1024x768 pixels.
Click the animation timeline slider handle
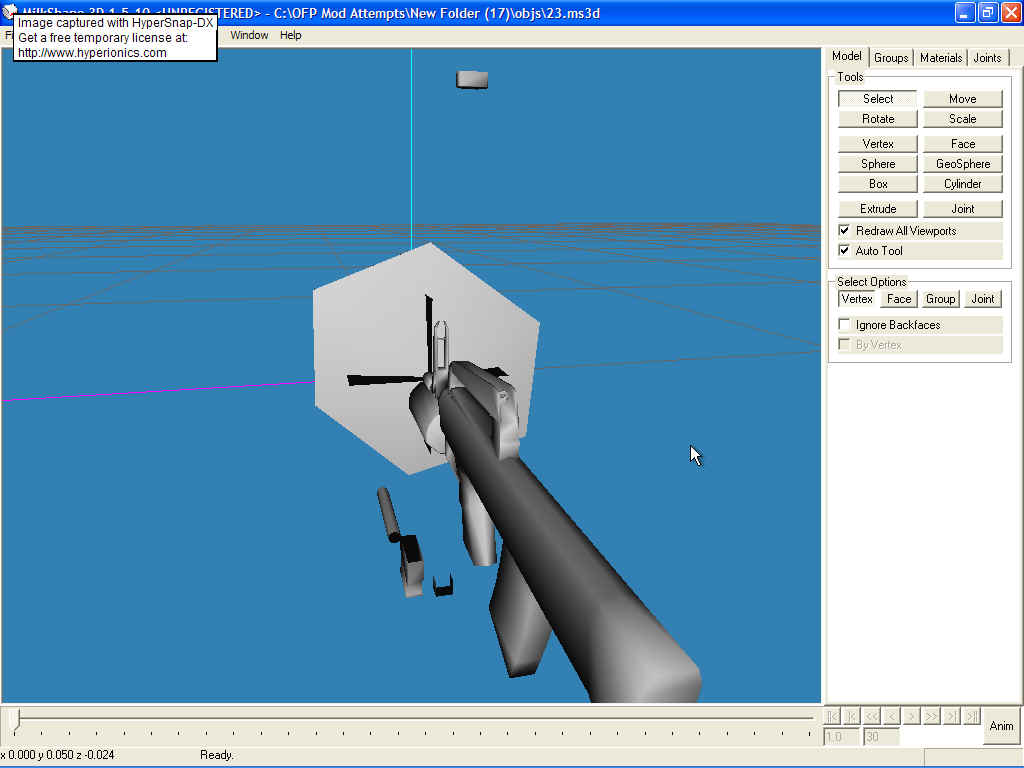pos(14,718)
